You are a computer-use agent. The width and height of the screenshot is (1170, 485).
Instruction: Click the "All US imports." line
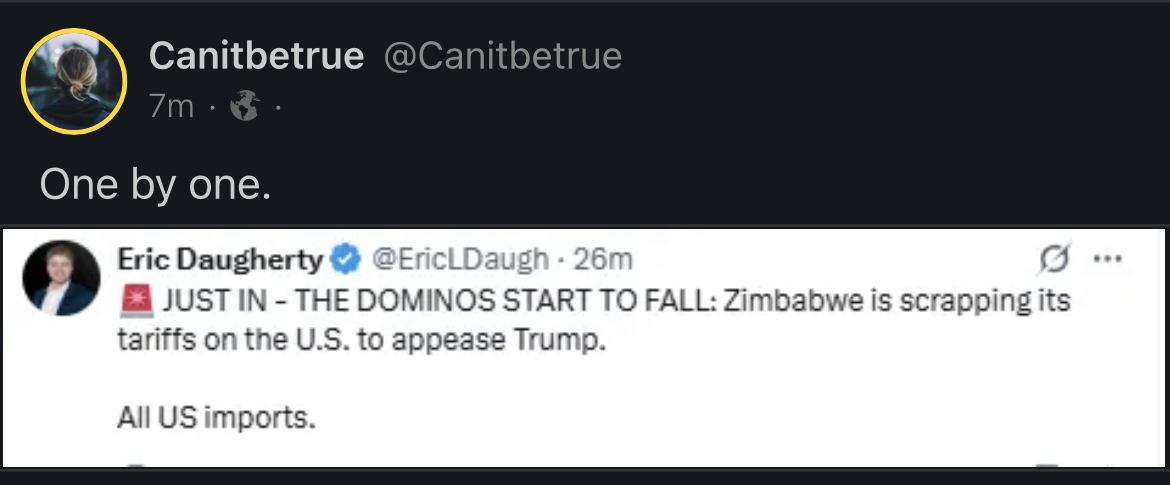pyautogui.click(x=216, y=417)
